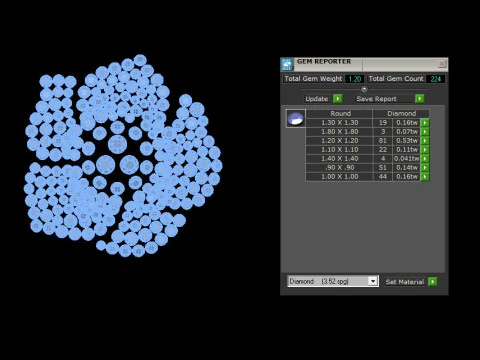This screenshot has width=480, height=360.
Task: Click green arrow for 1.30 X 1.30 row
Action: pyautogui.click(x=425, y=123)
